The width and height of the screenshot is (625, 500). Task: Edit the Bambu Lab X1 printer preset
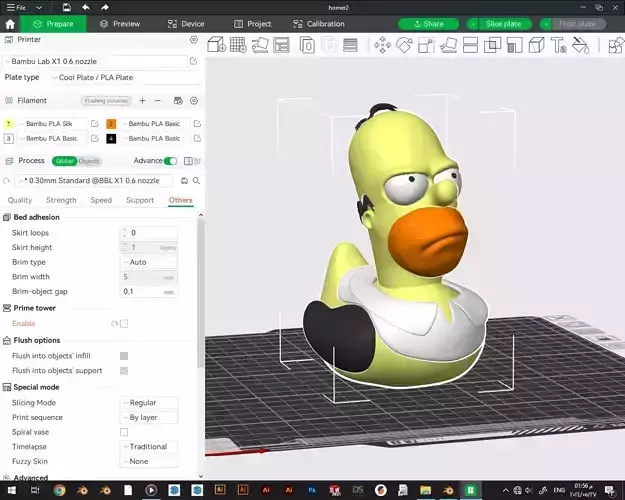(193, 61)
